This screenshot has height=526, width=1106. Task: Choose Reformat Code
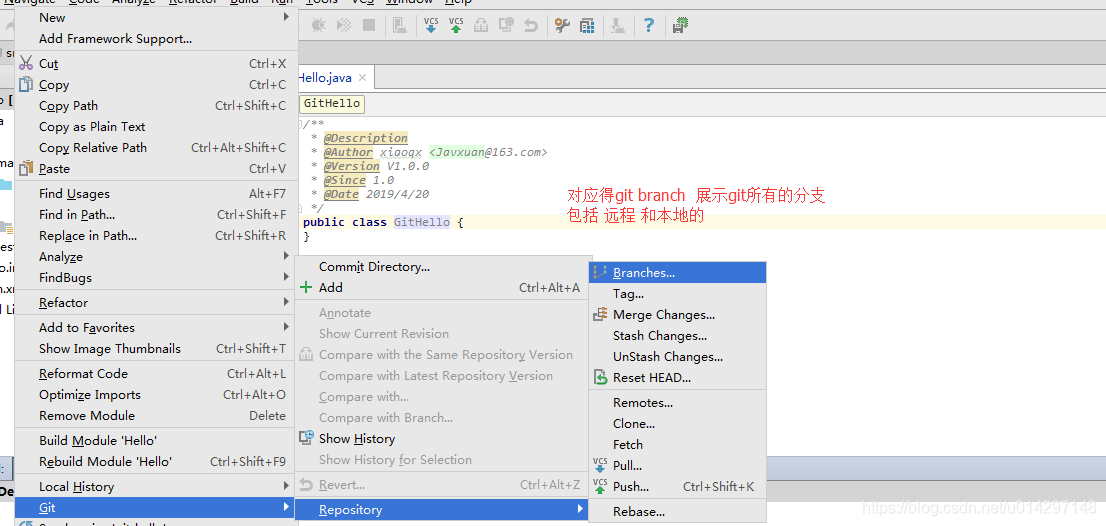point(156,374)
